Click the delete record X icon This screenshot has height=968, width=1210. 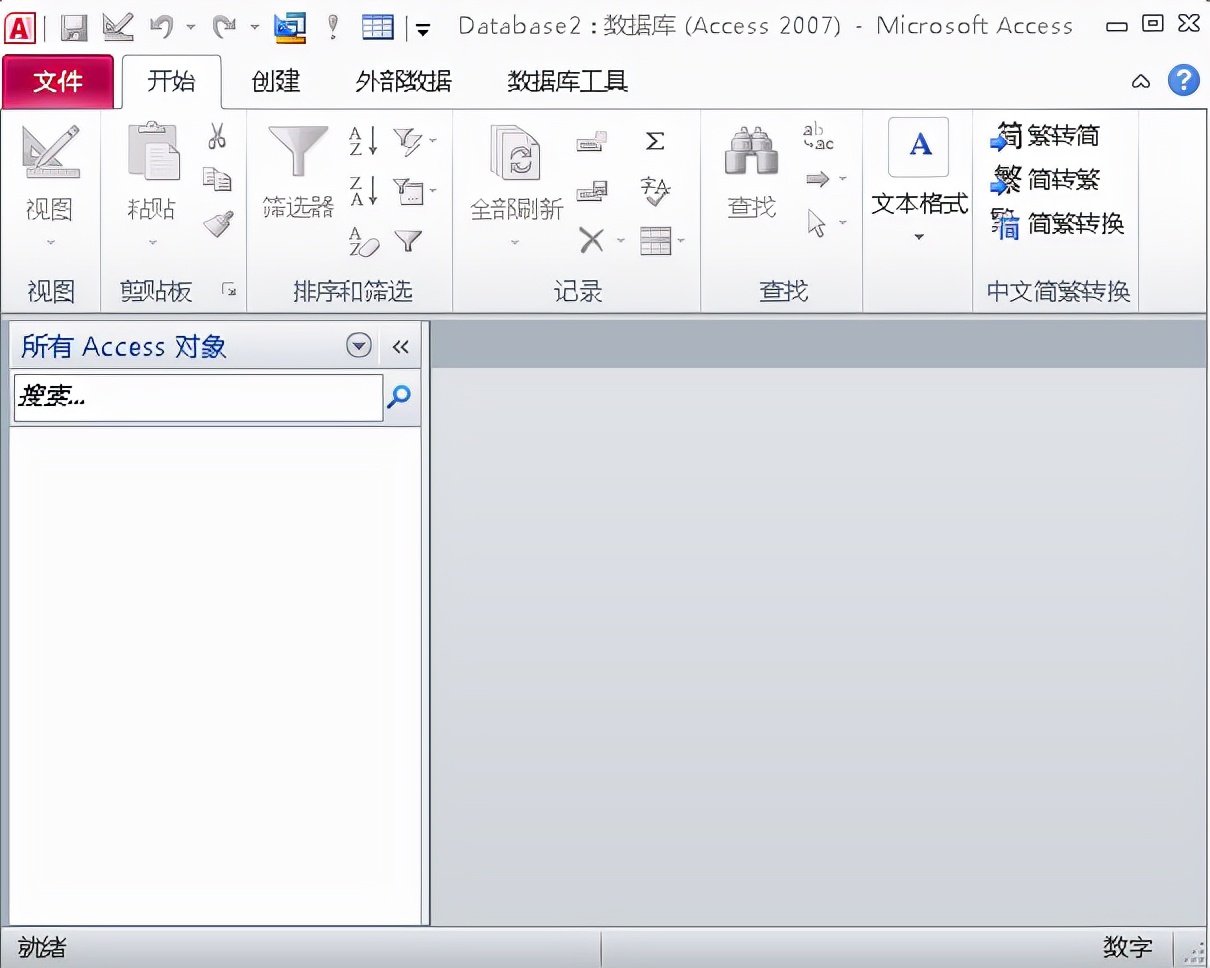coord(591,240)
